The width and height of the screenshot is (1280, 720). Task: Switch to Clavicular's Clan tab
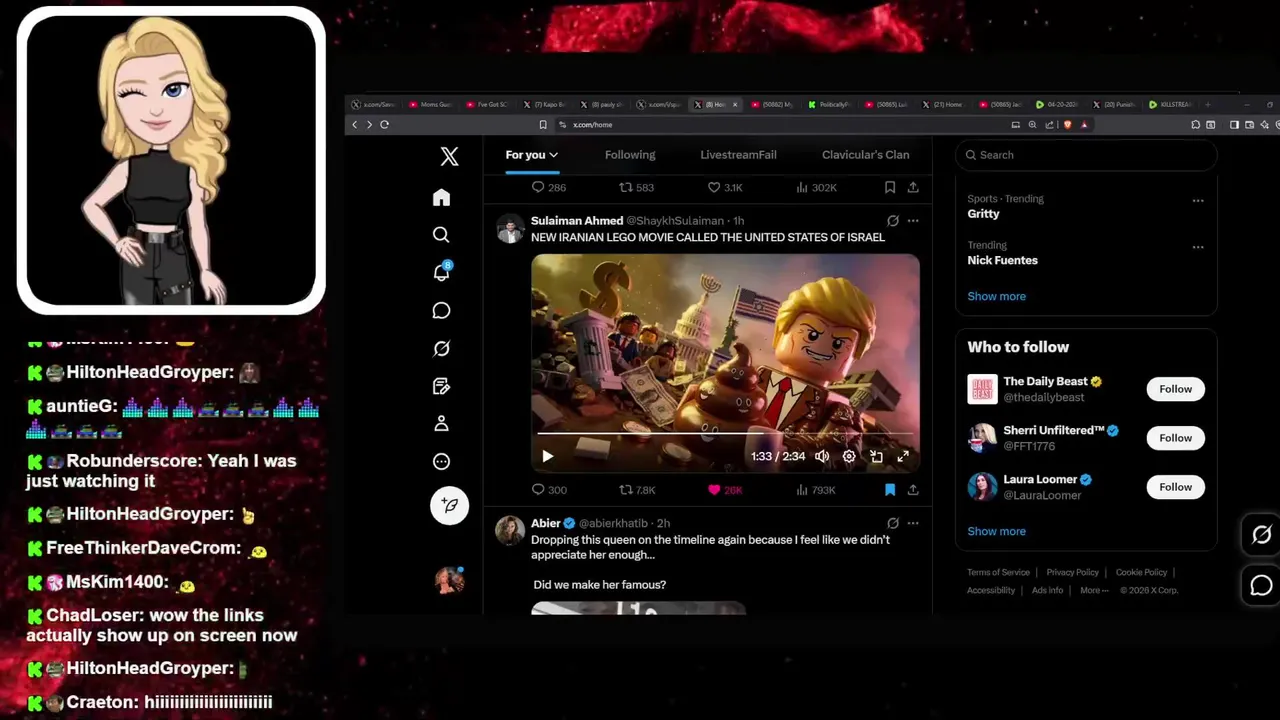click(866, 155)
